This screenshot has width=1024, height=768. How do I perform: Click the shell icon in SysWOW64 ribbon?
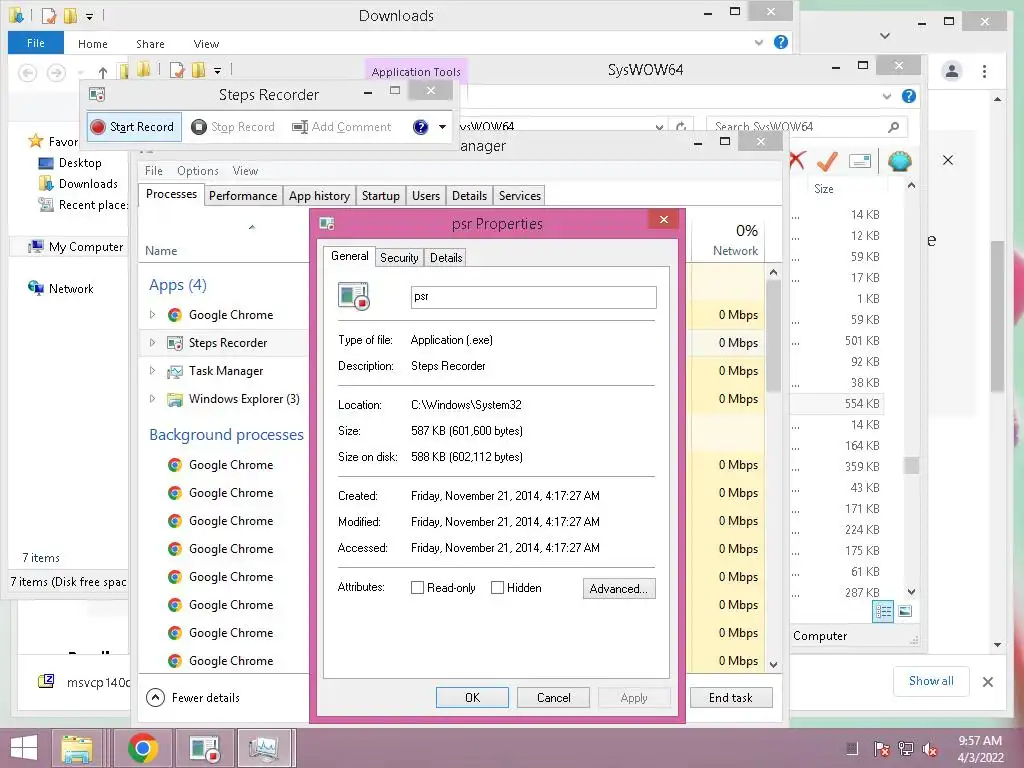tap(899, 161)
